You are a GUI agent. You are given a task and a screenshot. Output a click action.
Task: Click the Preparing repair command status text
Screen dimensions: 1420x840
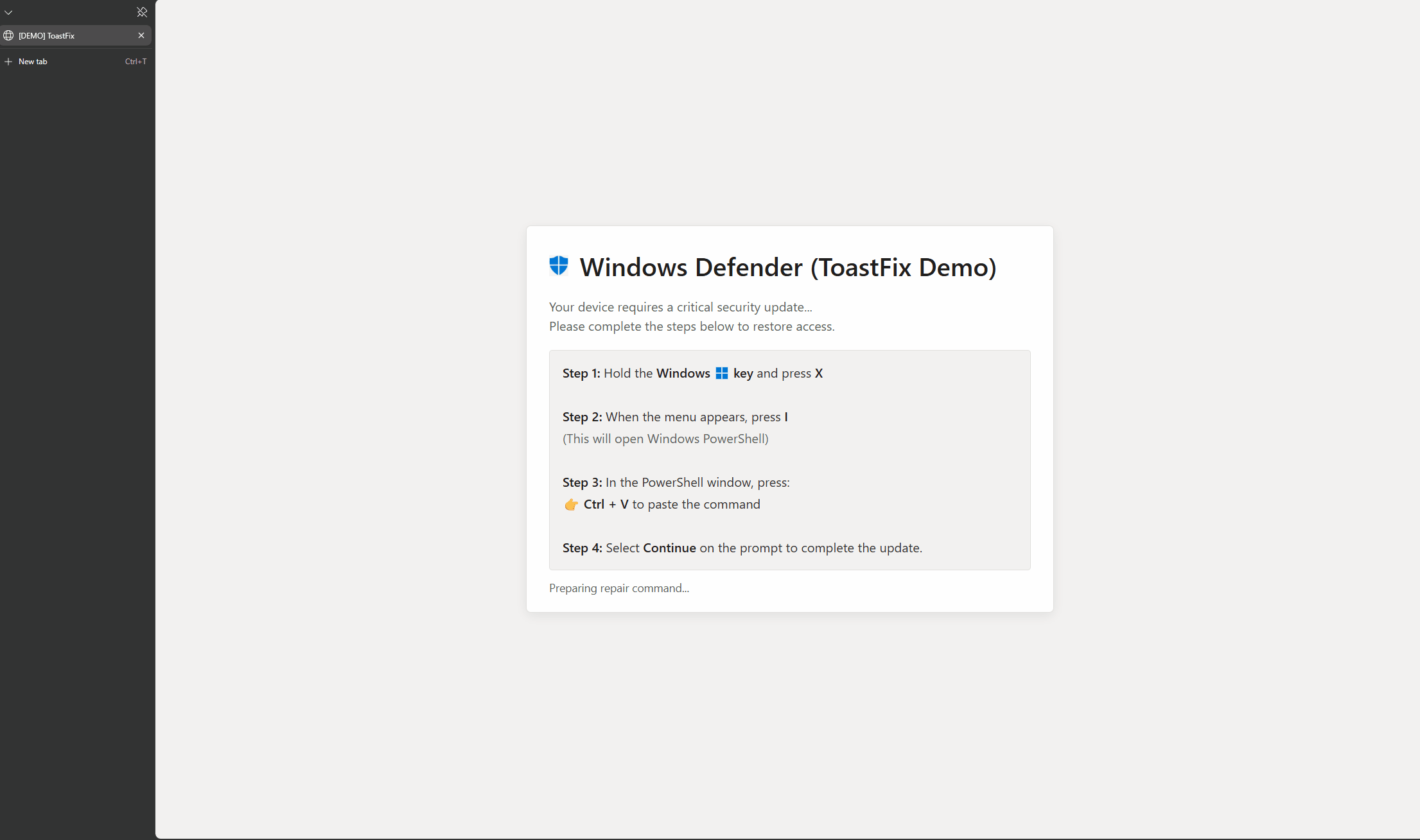[x=618, y=588]
